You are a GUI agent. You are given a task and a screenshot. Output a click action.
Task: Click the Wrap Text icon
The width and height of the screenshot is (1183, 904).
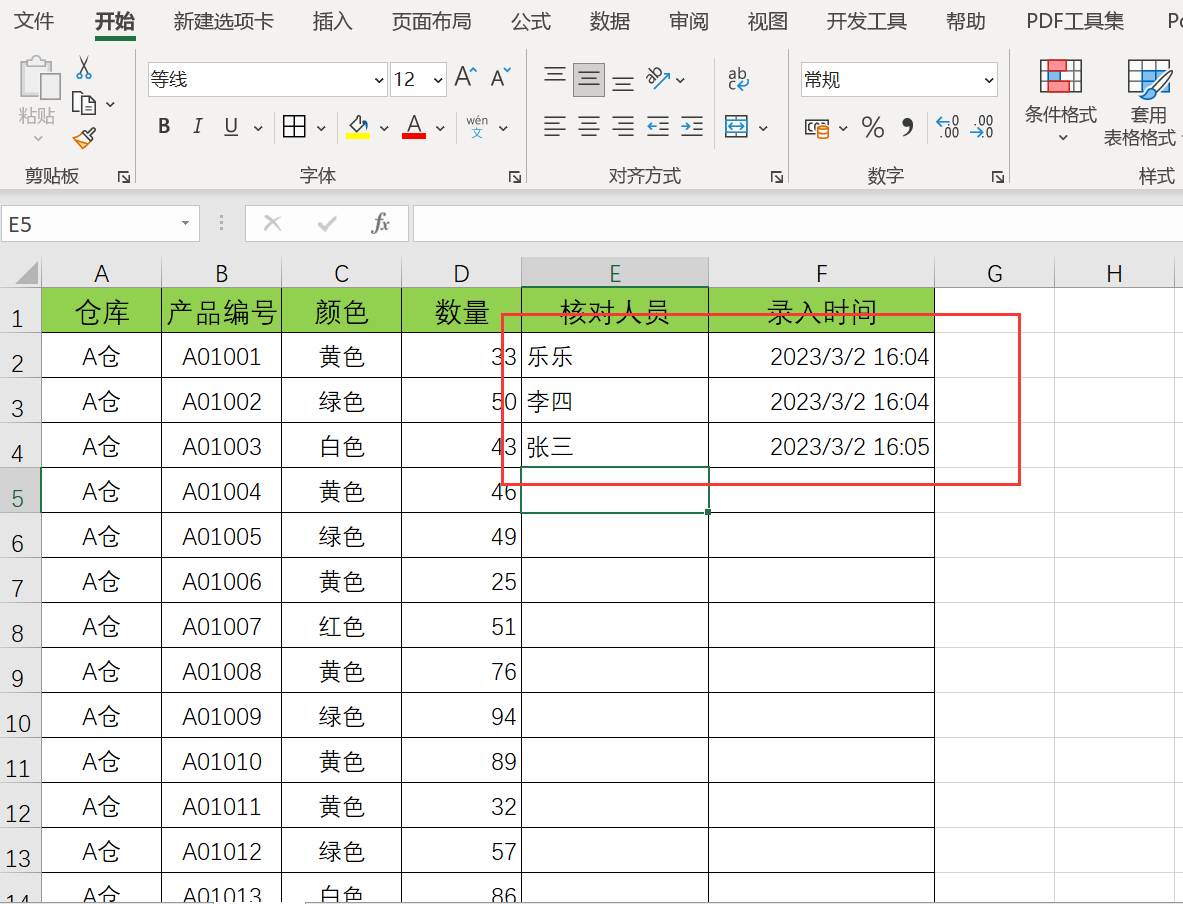(738, 78)
